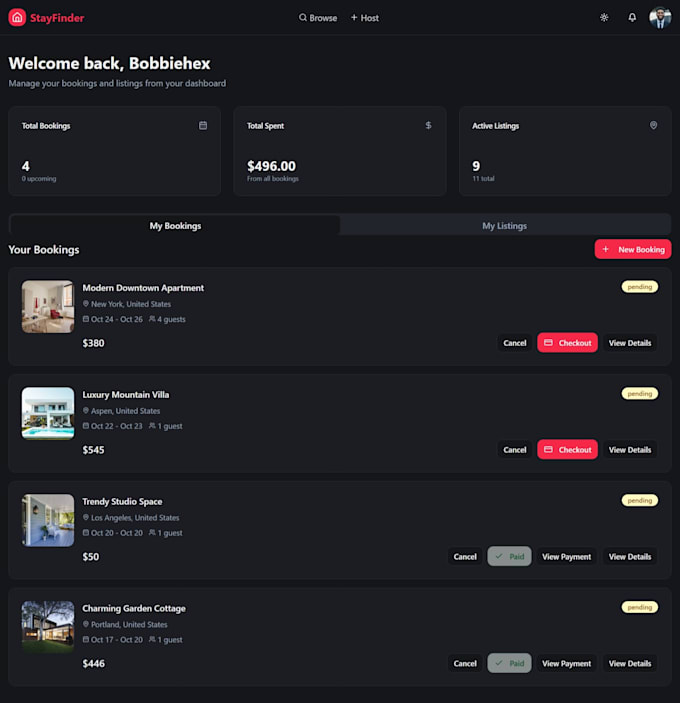This screenshot has width=680, height=703.
Task: Click pending badge on Luxury Mountain Villa
Action: coord(640,394)
